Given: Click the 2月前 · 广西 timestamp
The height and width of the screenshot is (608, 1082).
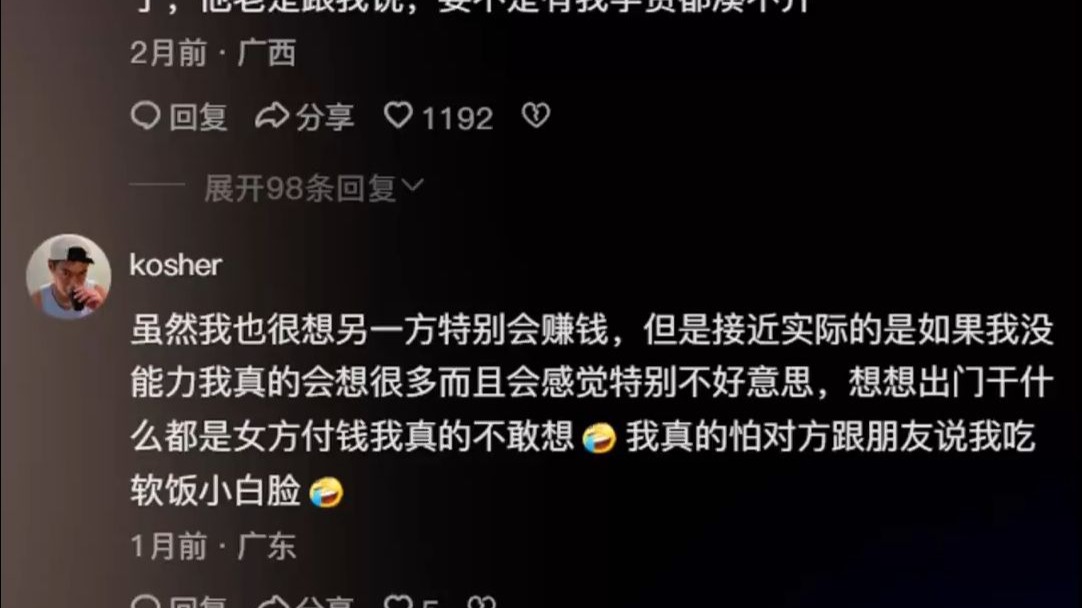Looking at the screenshot, I should tap(213, 53).
